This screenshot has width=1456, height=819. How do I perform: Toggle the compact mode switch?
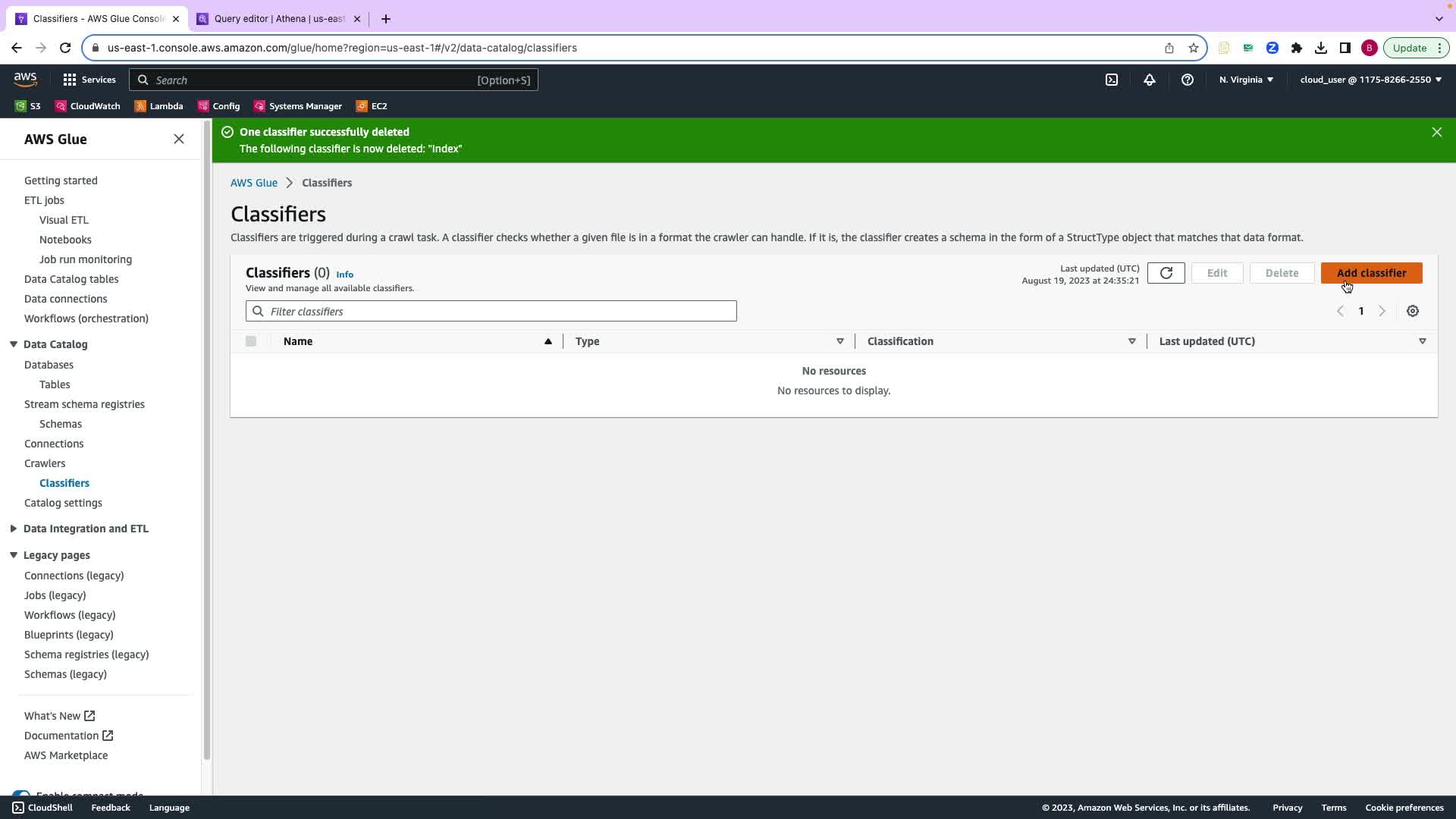click(x=21, y=795)
